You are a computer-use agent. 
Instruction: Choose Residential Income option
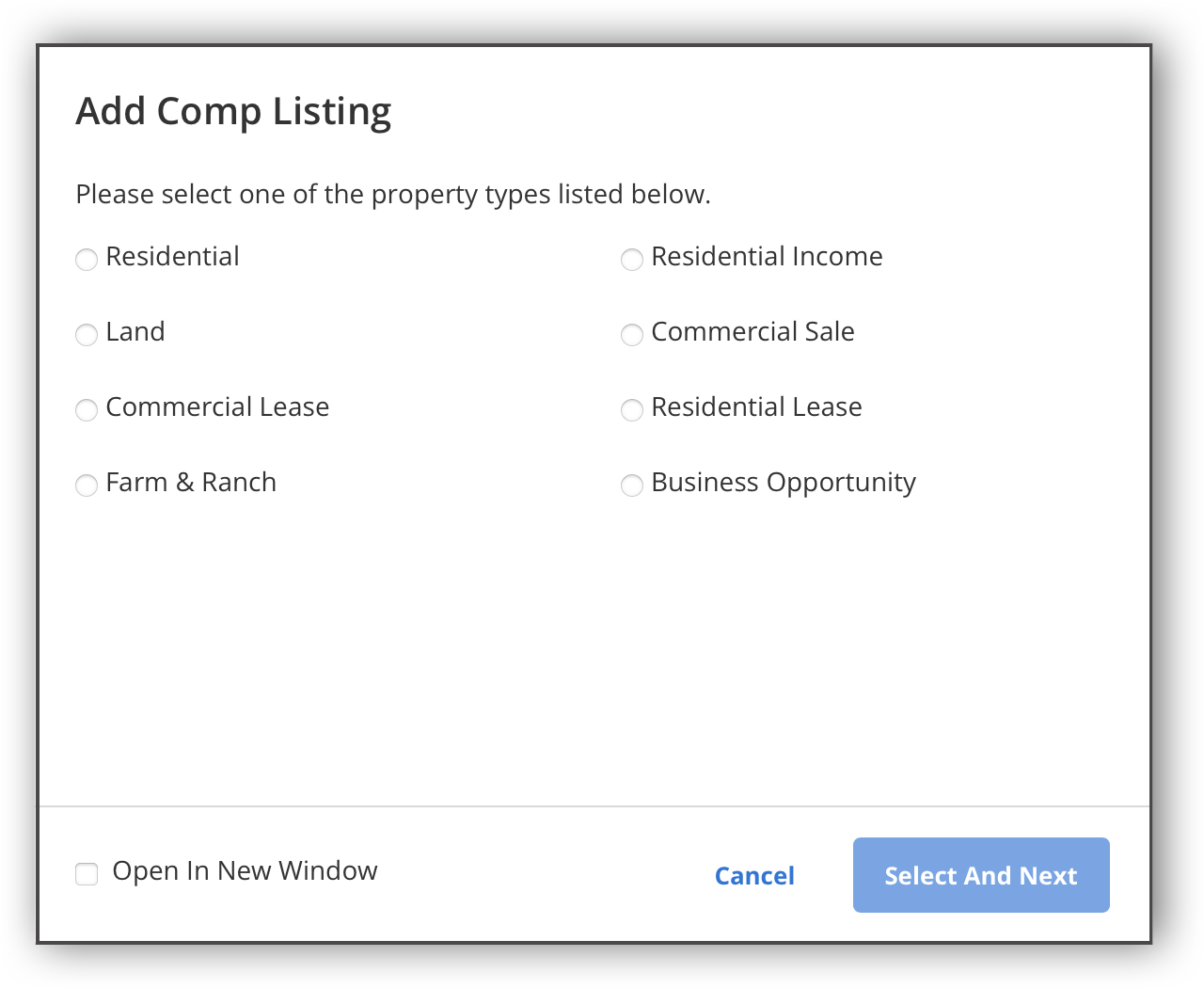(631, 260)
